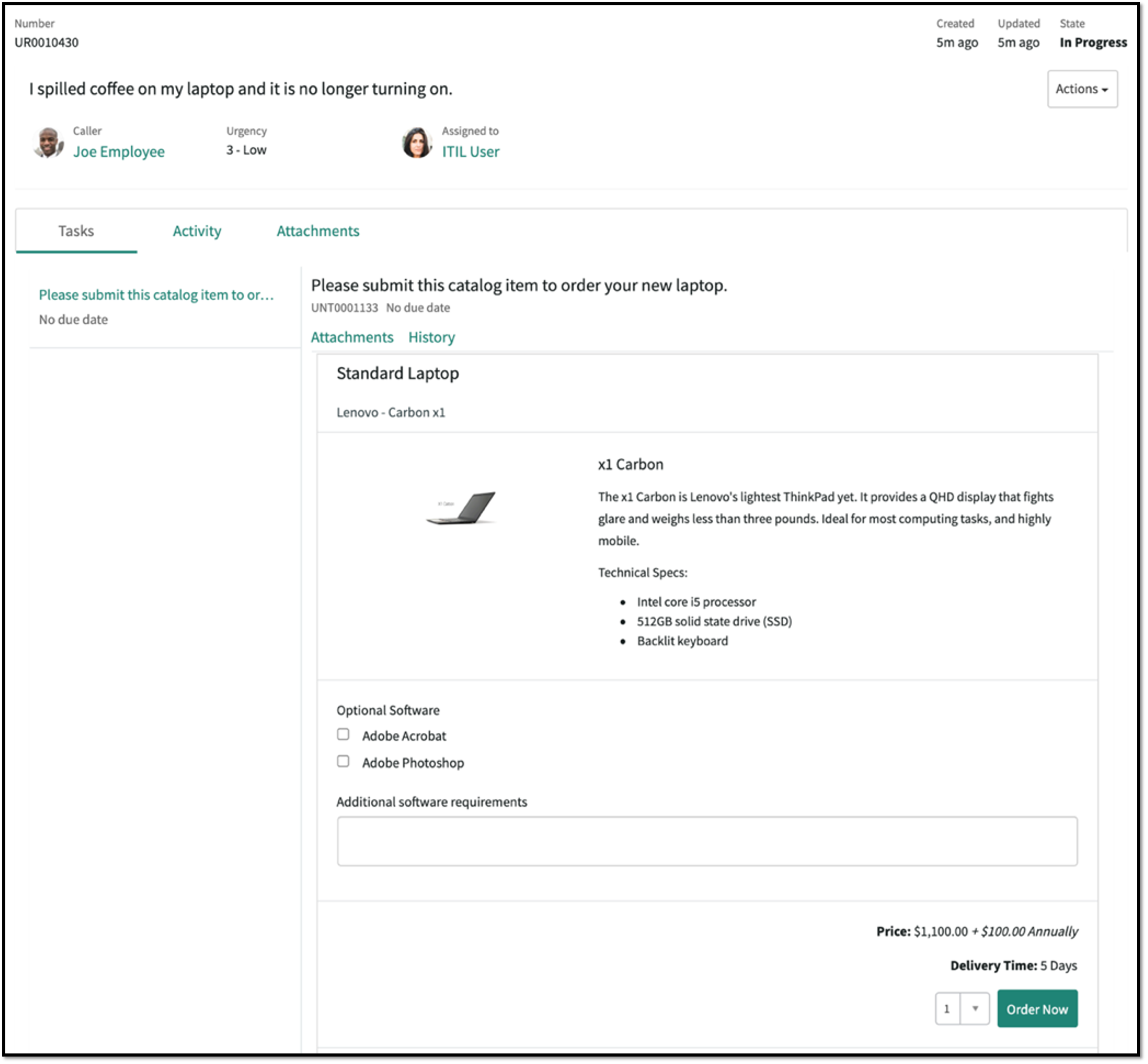
Task: Check the Adobe Photoshop option
Action: [x=343, y=761]
